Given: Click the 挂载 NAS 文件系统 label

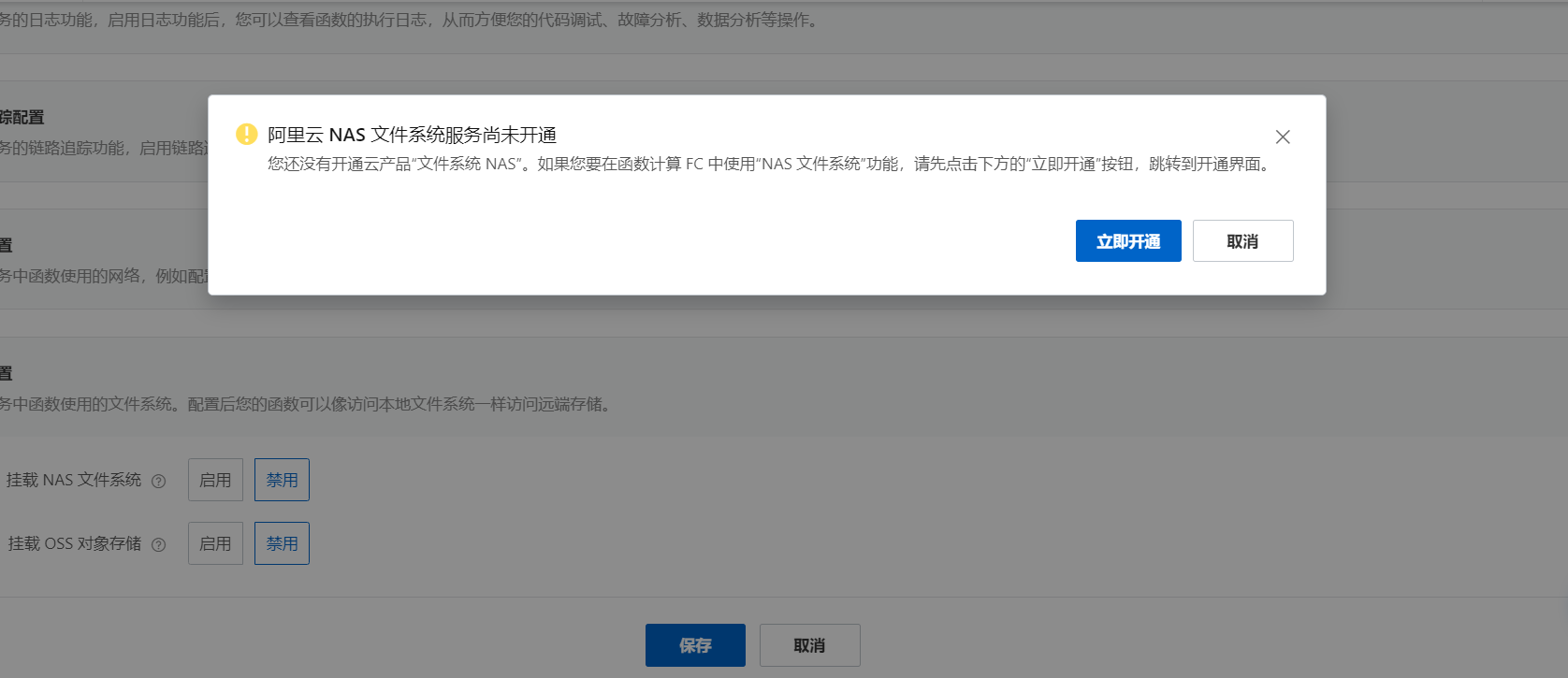Looking at the screenshot, I should click(x=74, y=480).
